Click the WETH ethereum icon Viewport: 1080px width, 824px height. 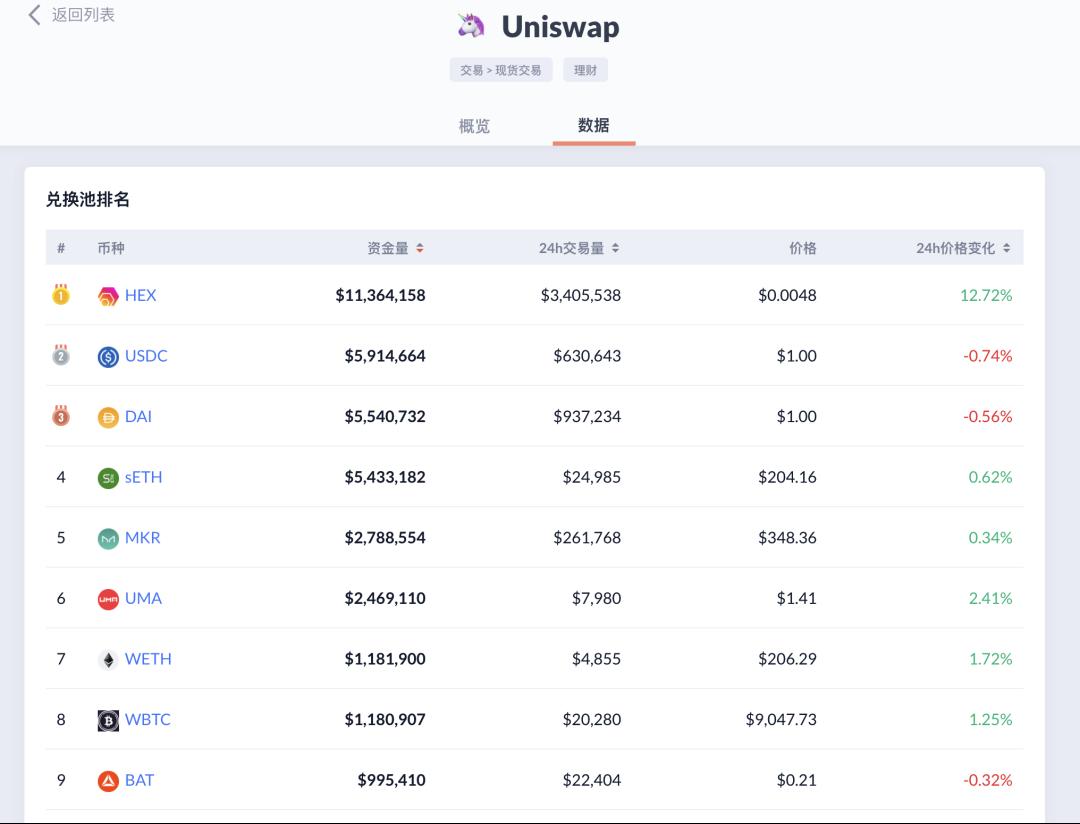108,660
